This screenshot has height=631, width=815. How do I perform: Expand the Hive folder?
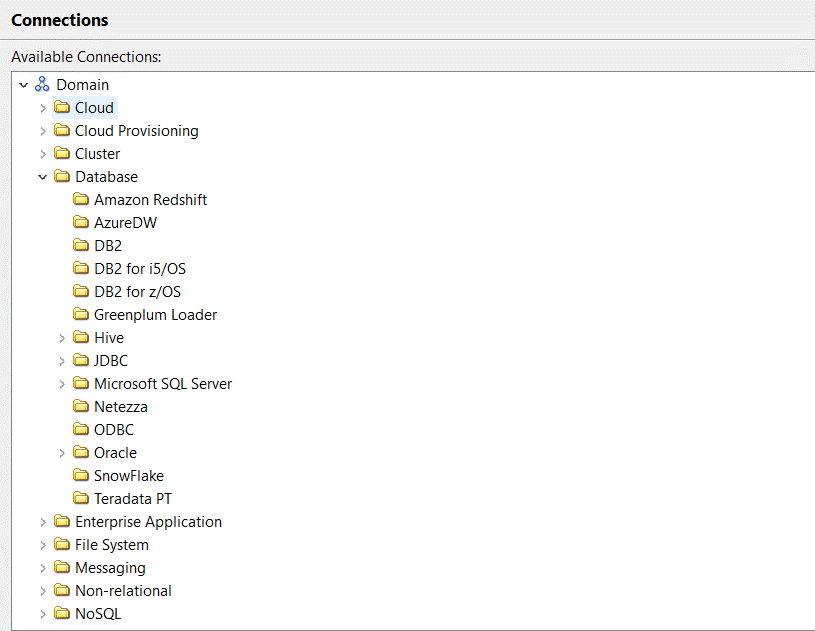pyautogui.click(x=62, y=338)
